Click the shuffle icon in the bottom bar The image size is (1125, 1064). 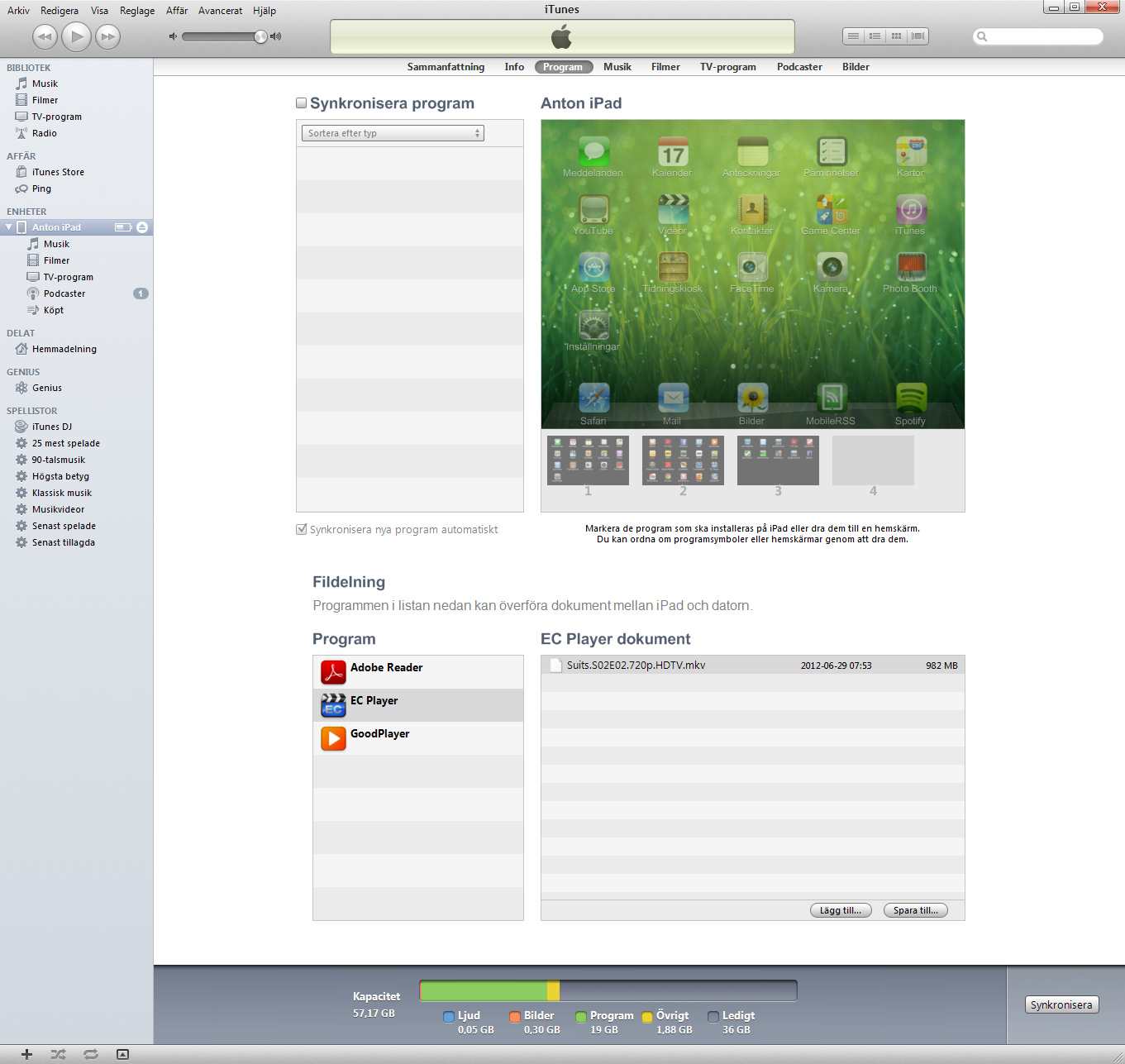58,1054
